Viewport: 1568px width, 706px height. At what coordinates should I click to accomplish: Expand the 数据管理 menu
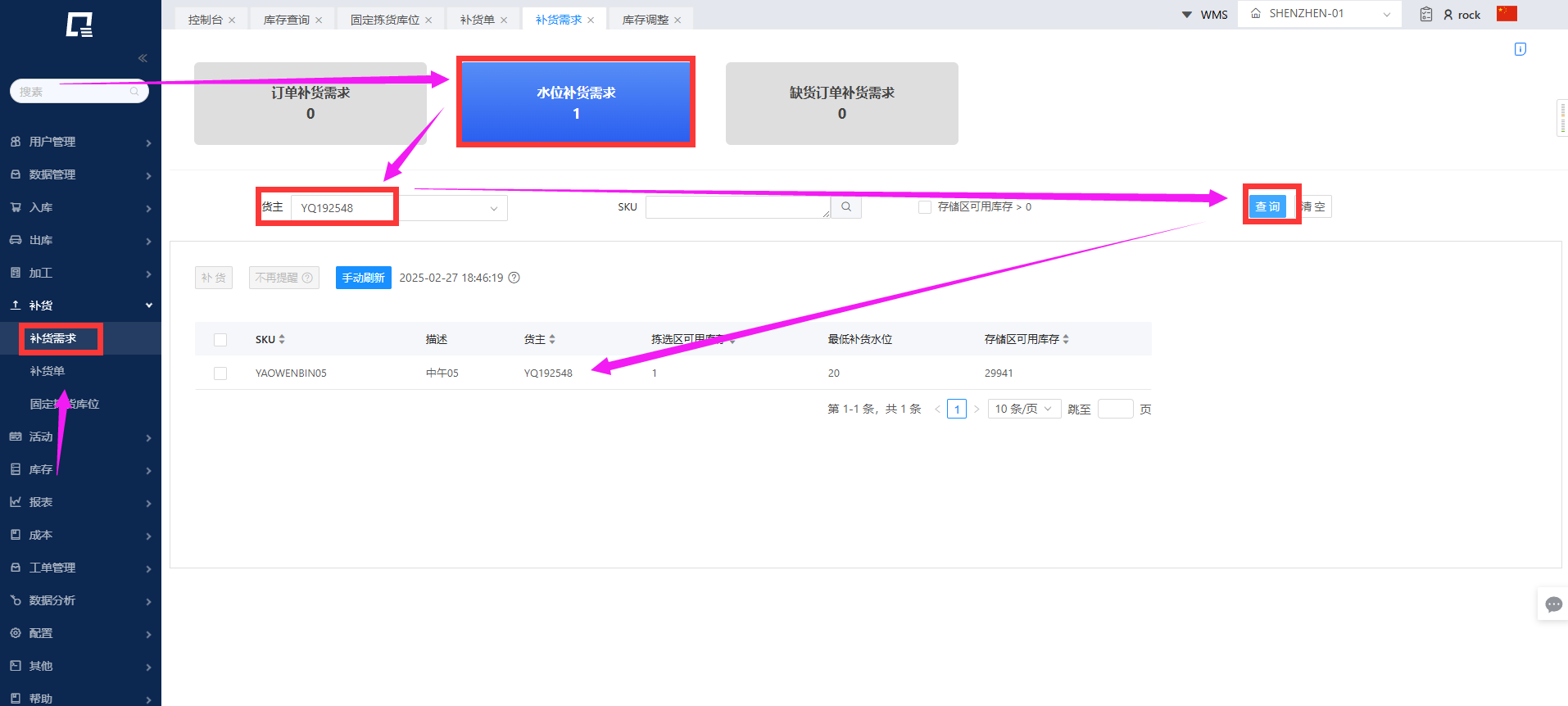[x=80, y=174]
